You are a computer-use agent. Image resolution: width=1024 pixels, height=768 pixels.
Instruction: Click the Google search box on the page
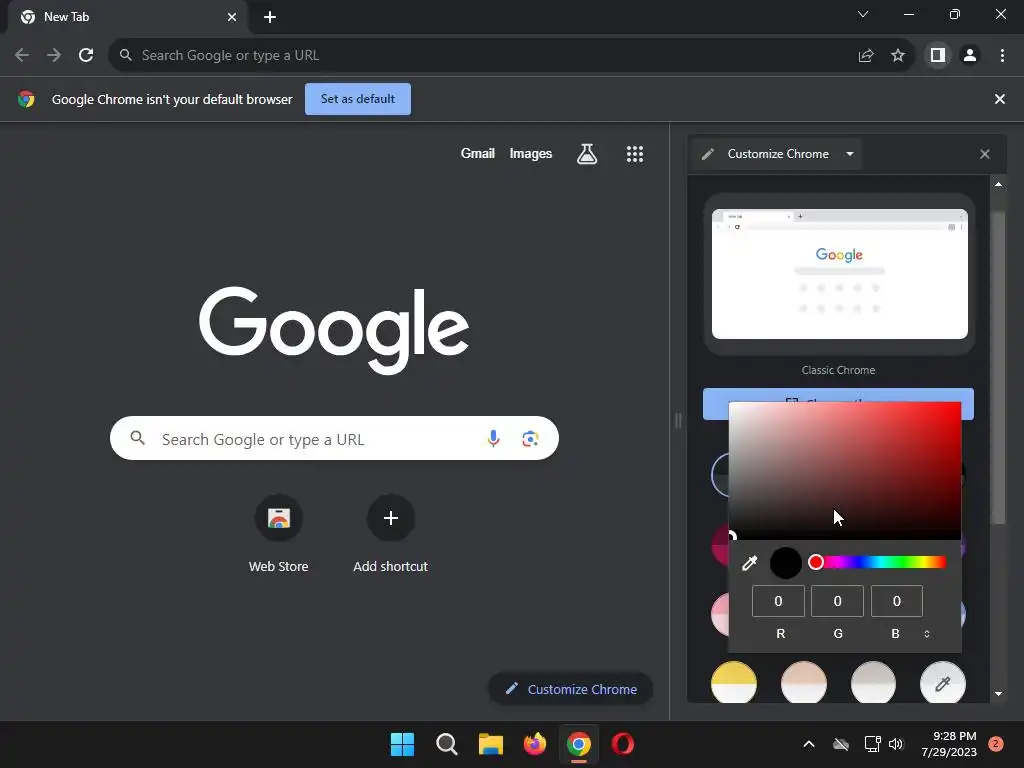point(334,438)
